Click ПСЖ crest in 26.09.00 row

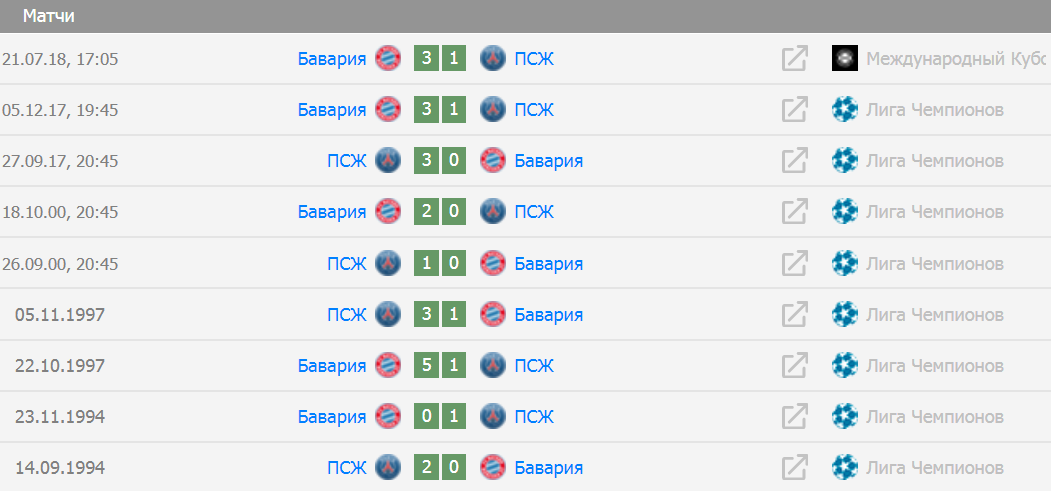coord(388,264)
